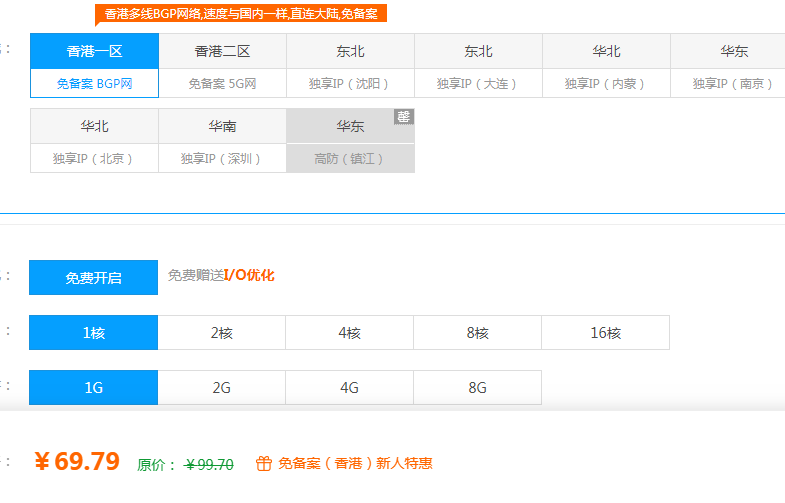This screenshot has width=785, height=503.
Task: Click the orange 香港多线BGP网络 banner tooltip
Action: (242, 14)
